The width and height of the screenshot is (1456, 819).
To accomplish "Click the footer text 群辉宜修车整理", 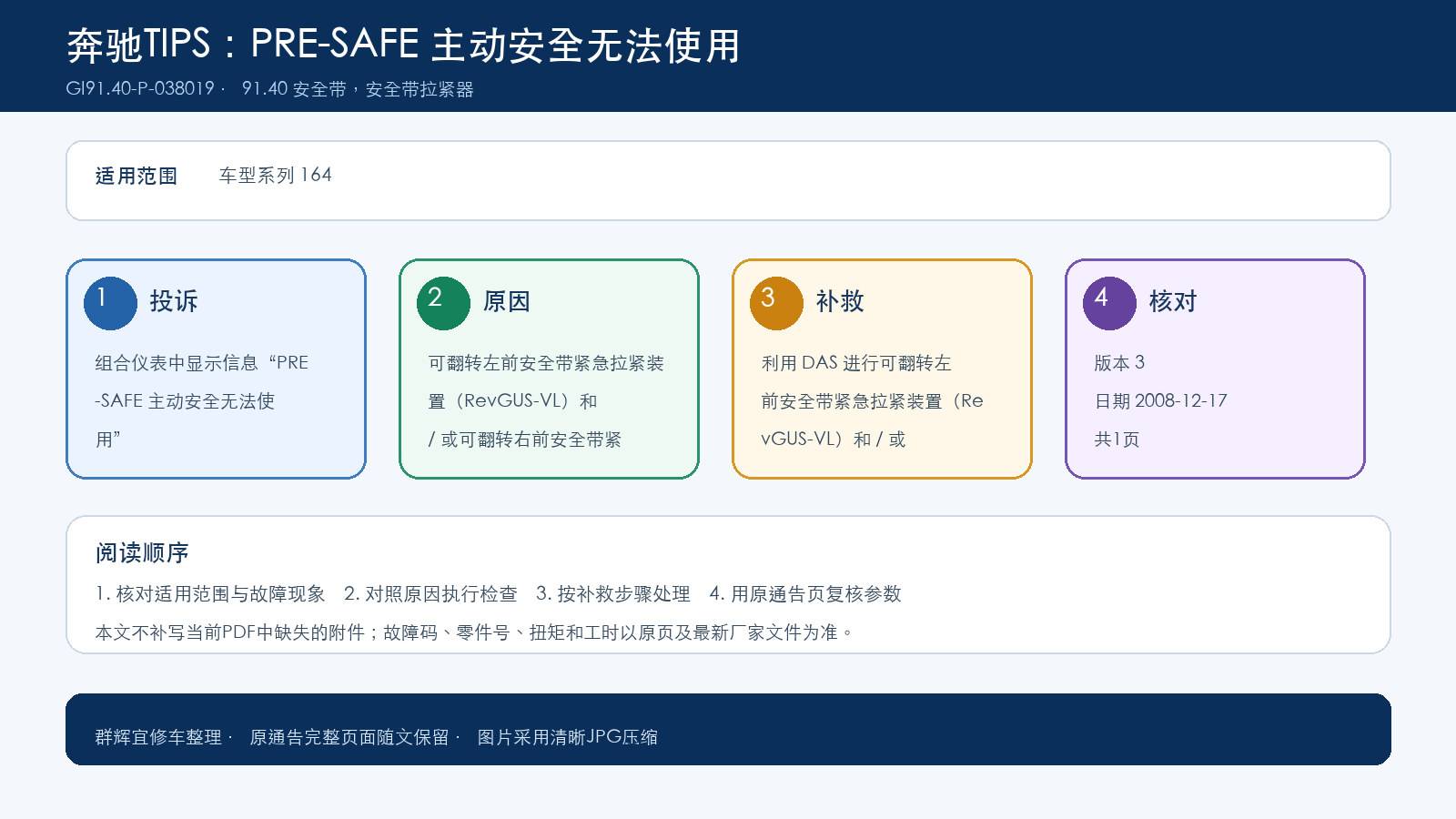I will (x=158, y=737).
